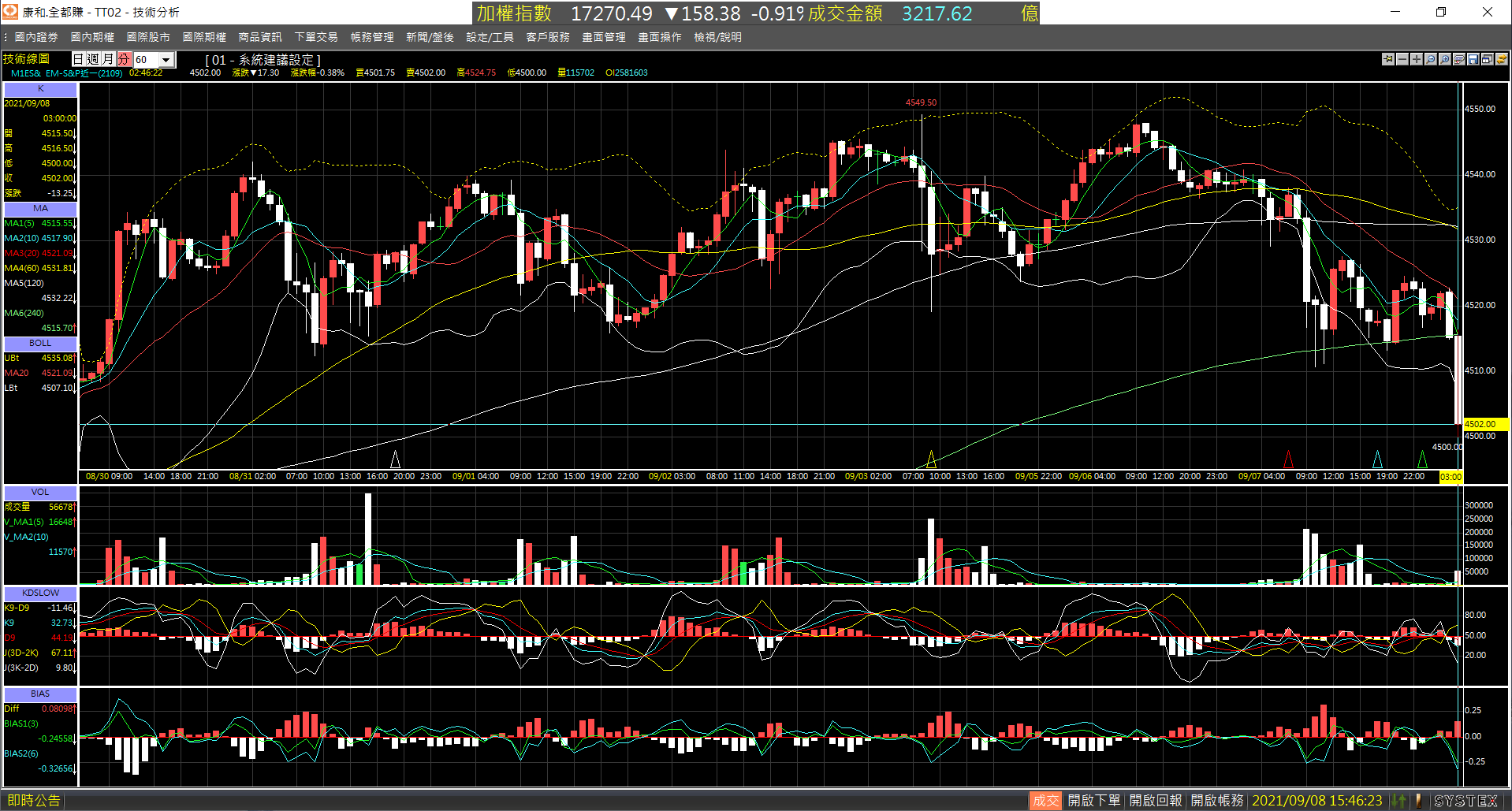Click the KDSLOW indicator panel header
The width and height of the screenshot is (1512, 811).
(x=40, y=593)
